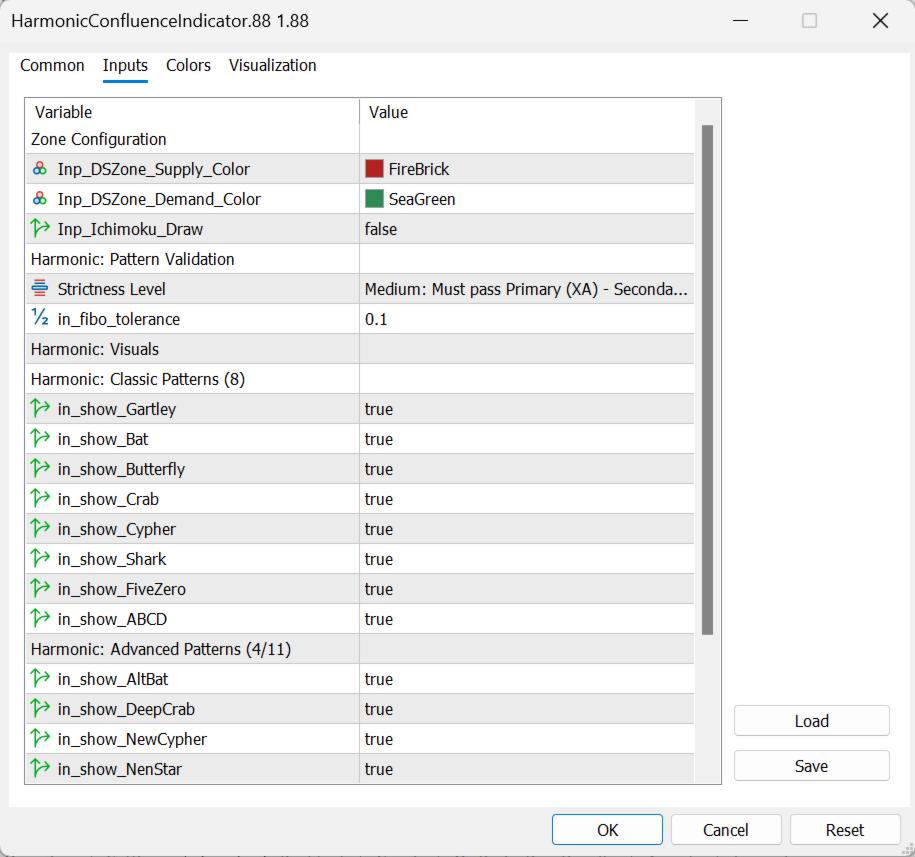The image size is (915, 857).
Task: Toggle the in_show_Gartley true value
Action: (x=526, y=409)
